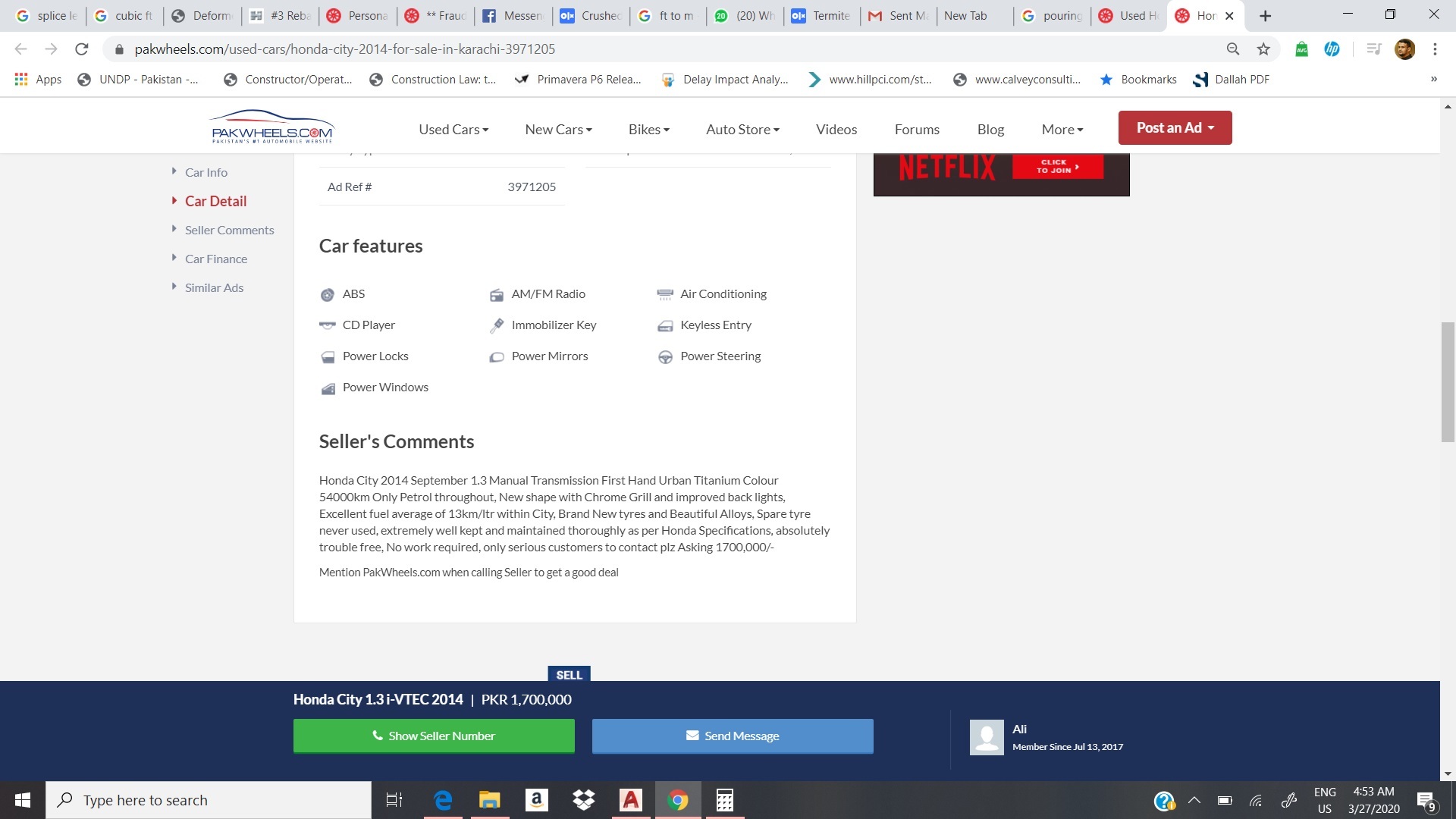Screen dimensions: 1456x819
Task: Jump to the Seller Comments section
Action: click(x=229, y=231)
